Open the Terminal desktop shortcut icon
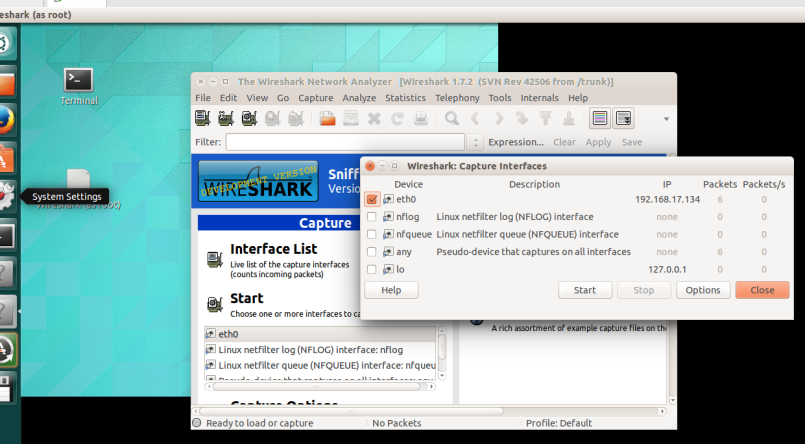 79,80
